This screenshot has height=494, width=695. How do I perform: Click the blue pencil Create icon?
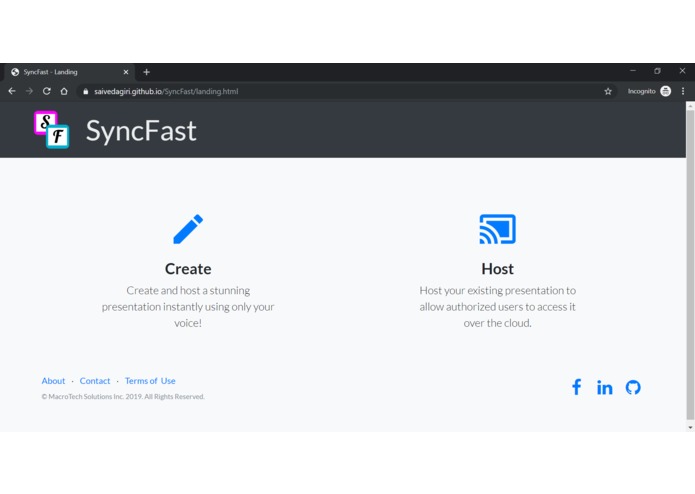click(x=188, y=229)
